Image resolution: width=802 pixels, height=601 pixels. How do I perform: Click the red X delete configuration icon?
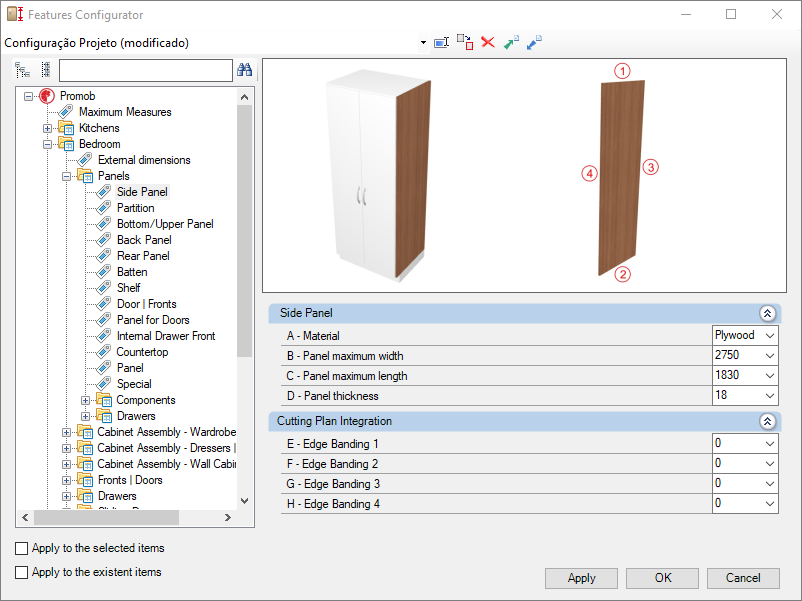coord(488,42)
